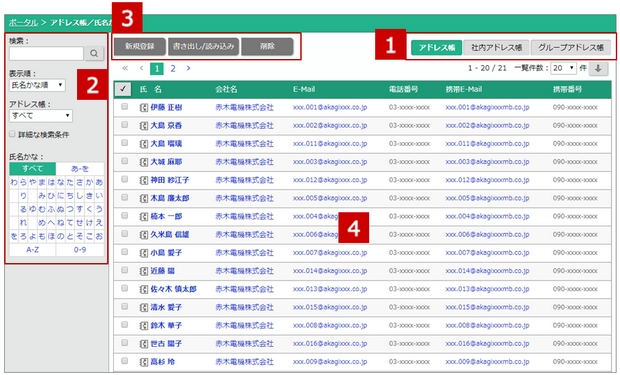Screen dimensions: 620x375
Task: Go to page 2 of the list
Action: [173, 68]
